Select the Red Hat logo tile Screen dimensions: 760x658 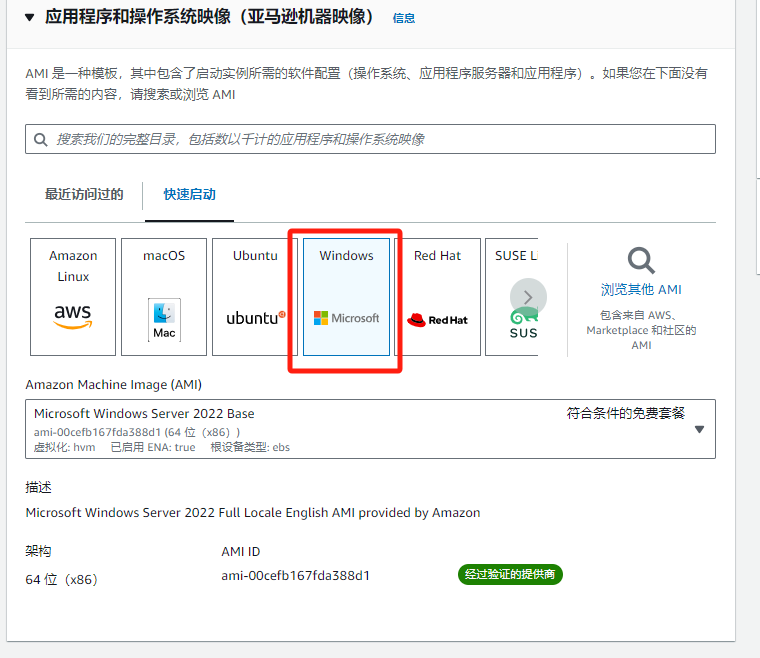click(x=437, y=320)
